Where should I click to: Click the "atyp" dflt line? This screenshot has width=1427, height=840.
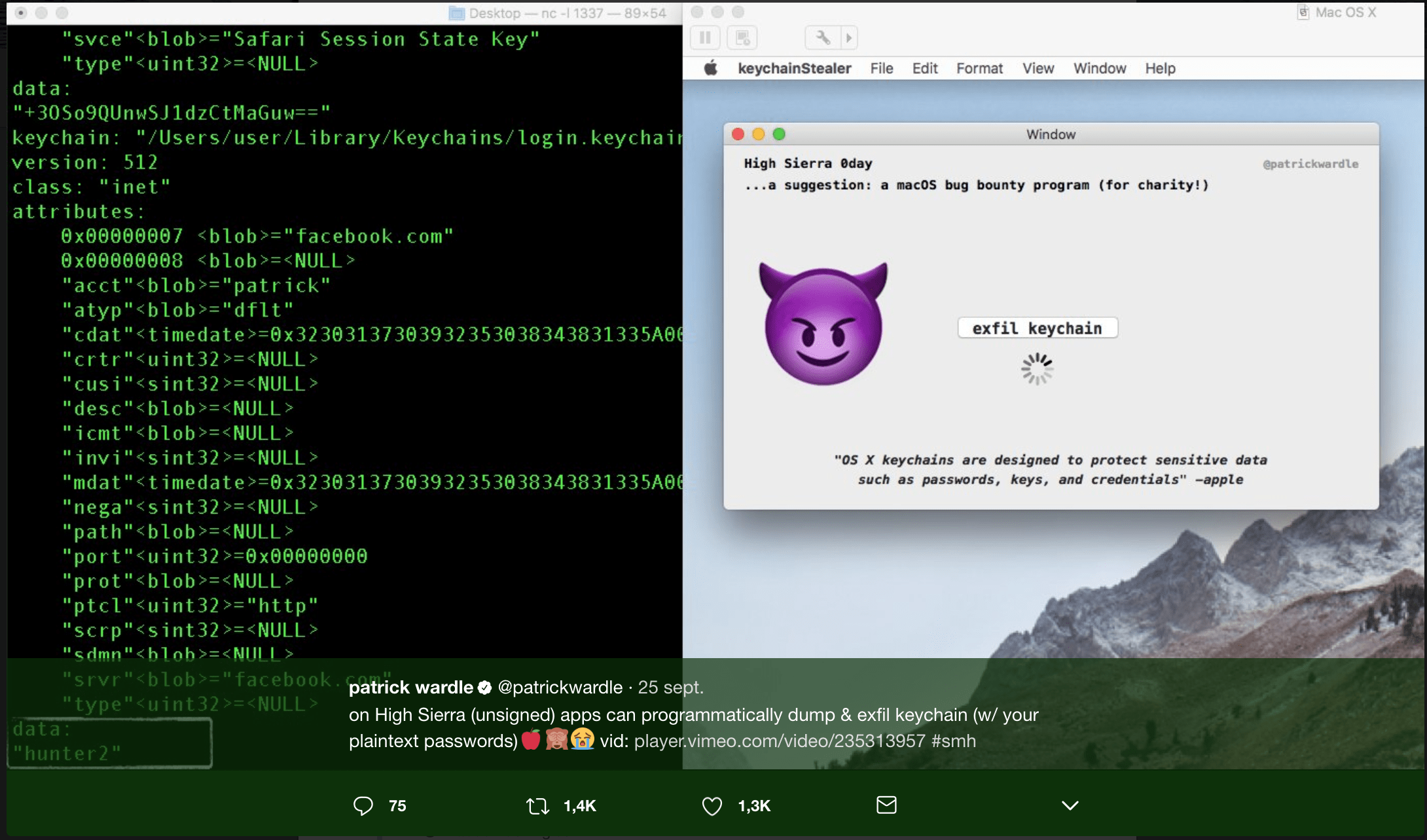[177, 310]
